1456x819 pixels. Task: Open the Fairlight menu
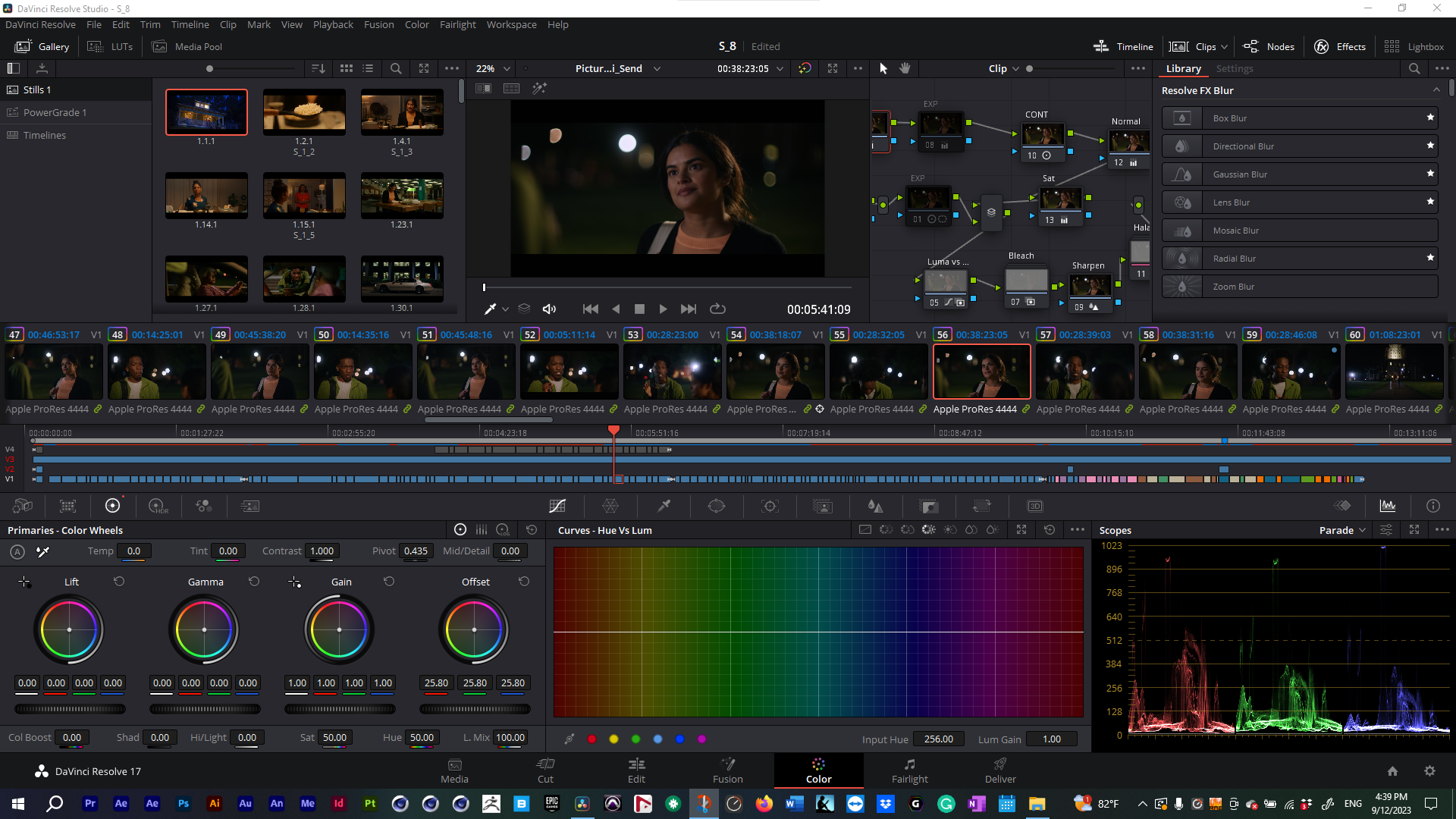457,24
